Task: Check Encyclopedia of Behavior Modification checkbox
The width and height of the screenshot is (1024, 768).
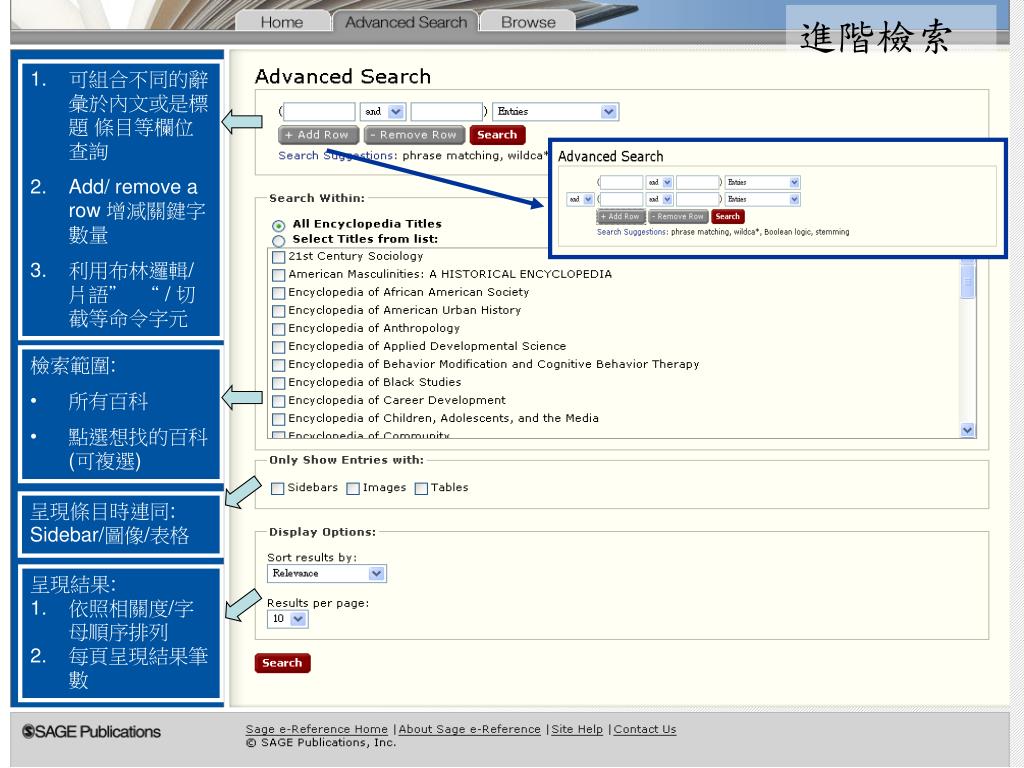Action: tap(279, 364)
